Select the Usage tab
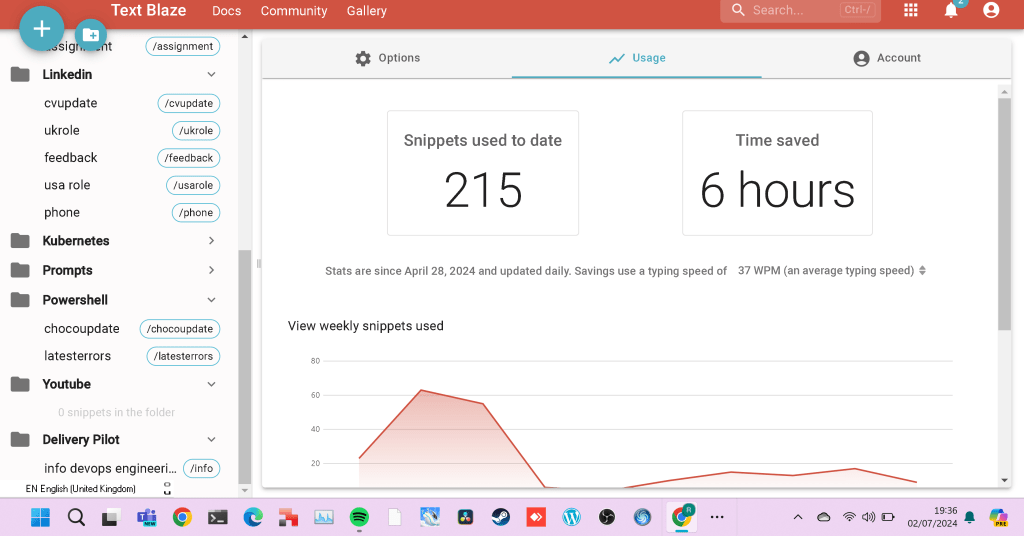1024x536 pixels. tap(637, 58)
